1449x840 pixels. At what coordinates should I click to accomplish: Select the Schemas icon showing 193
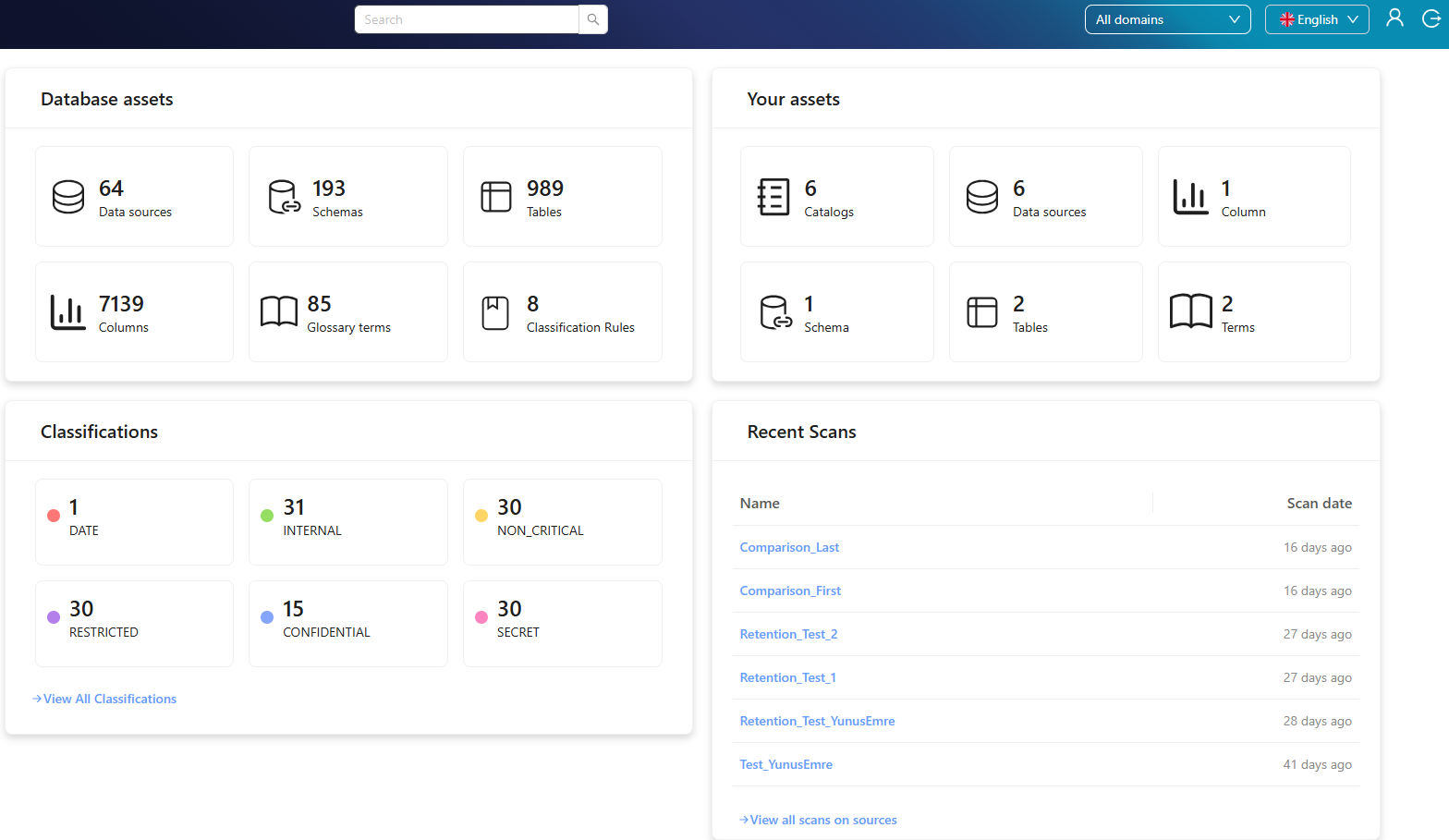284,197
